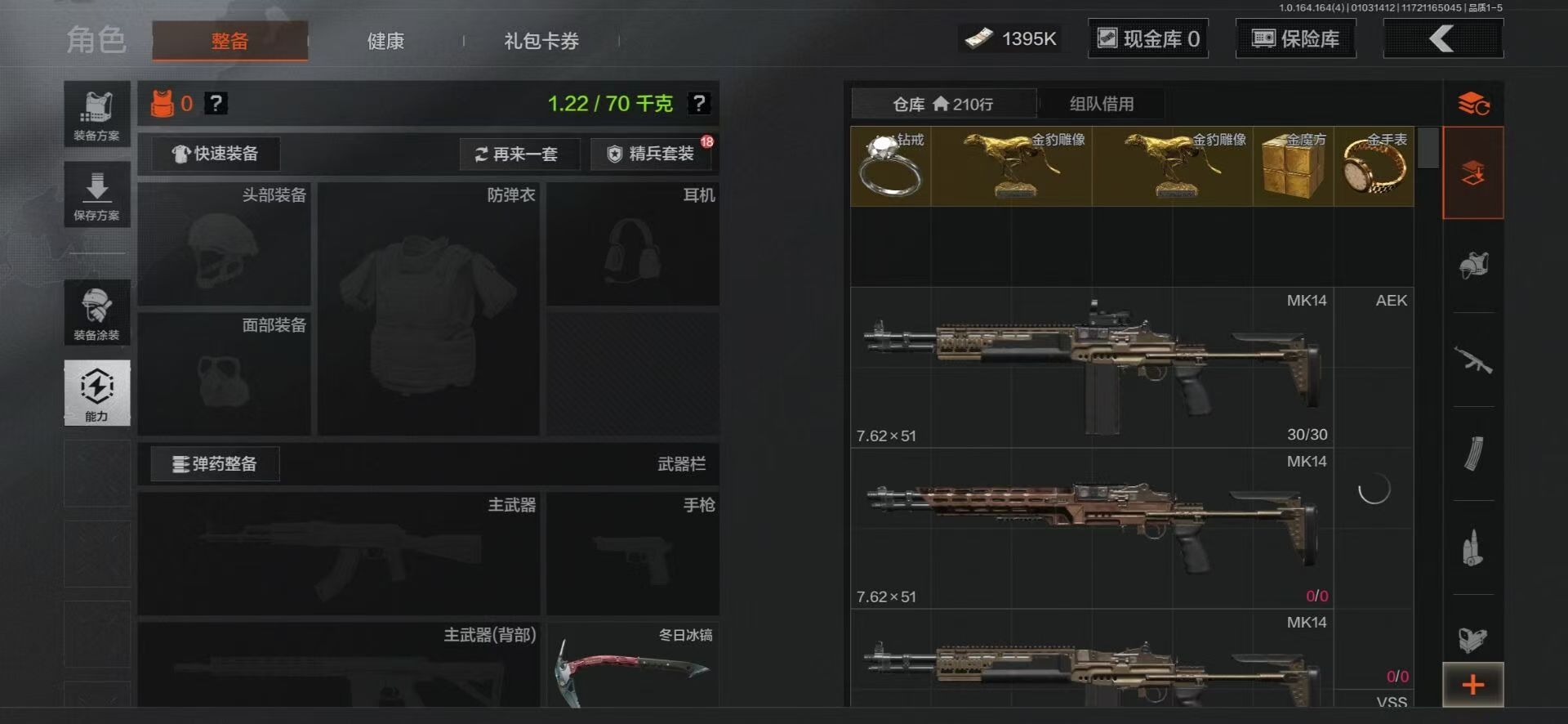Click the warehouse list scrollbar

point(1428,147)
